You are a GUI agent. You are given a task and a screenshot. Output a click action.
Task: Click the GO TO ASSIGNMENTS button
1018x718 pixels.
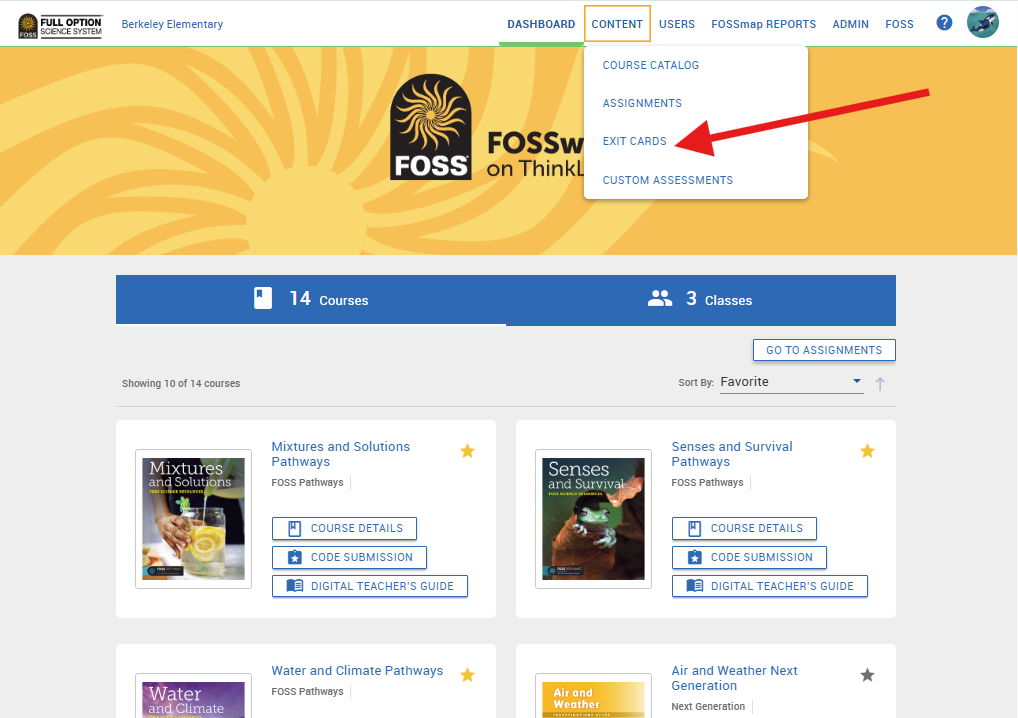824,350
